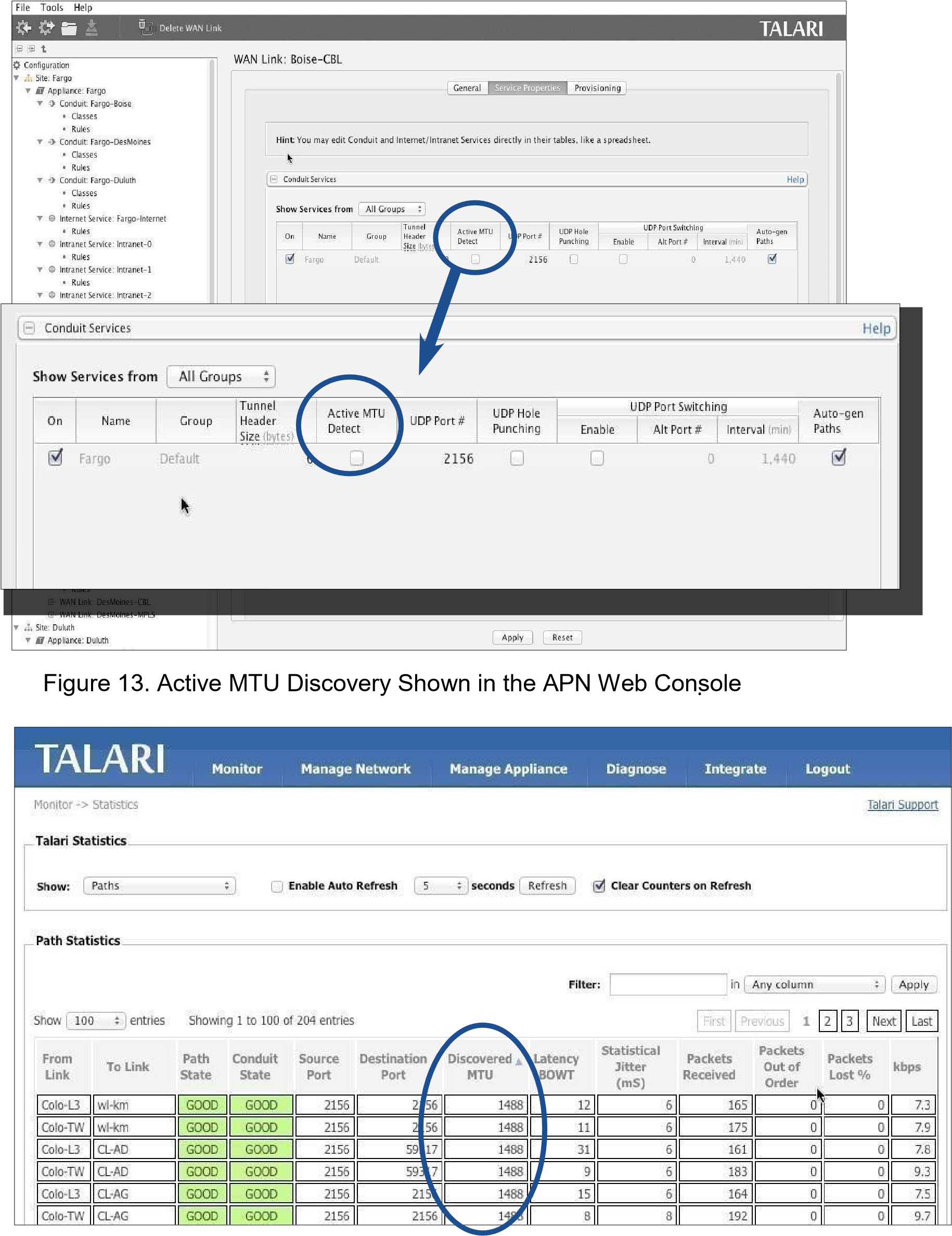Open the Manage Network menu
Image resolution: width=952 pixels, height=1236 pixels.
tap(356, 768)
